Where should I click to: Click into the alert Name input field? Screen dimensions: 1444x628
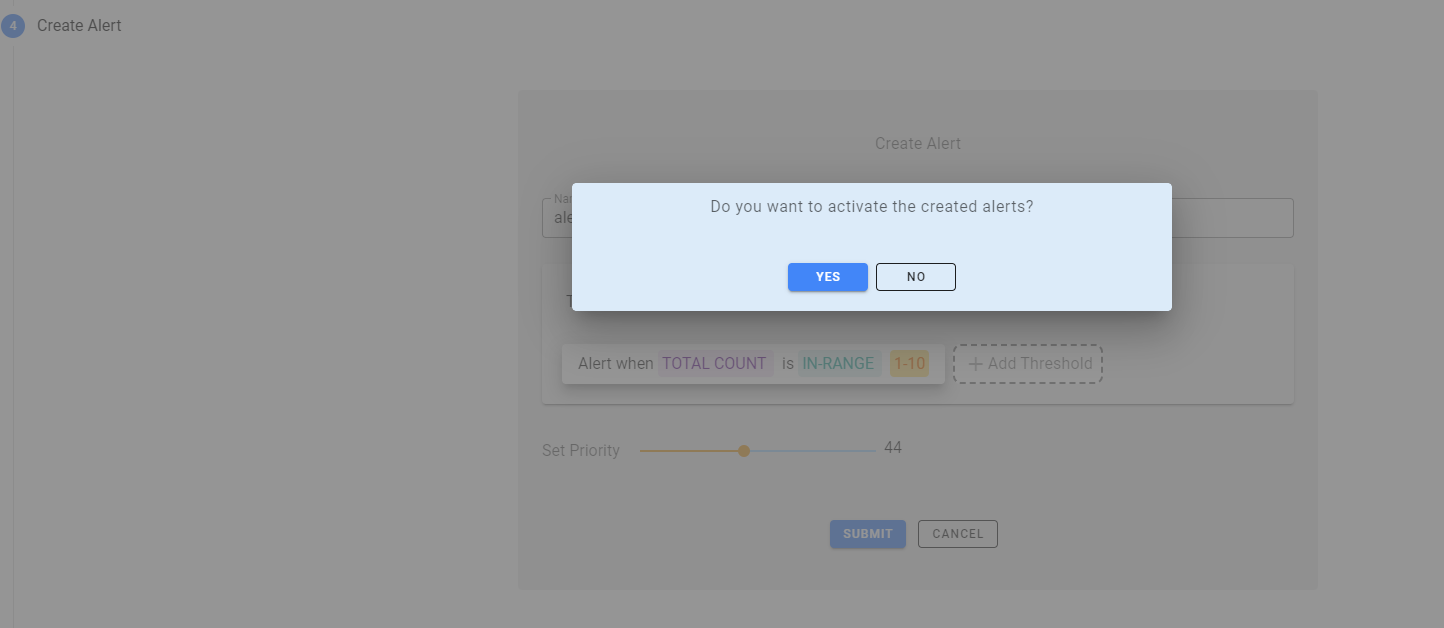1230,218
